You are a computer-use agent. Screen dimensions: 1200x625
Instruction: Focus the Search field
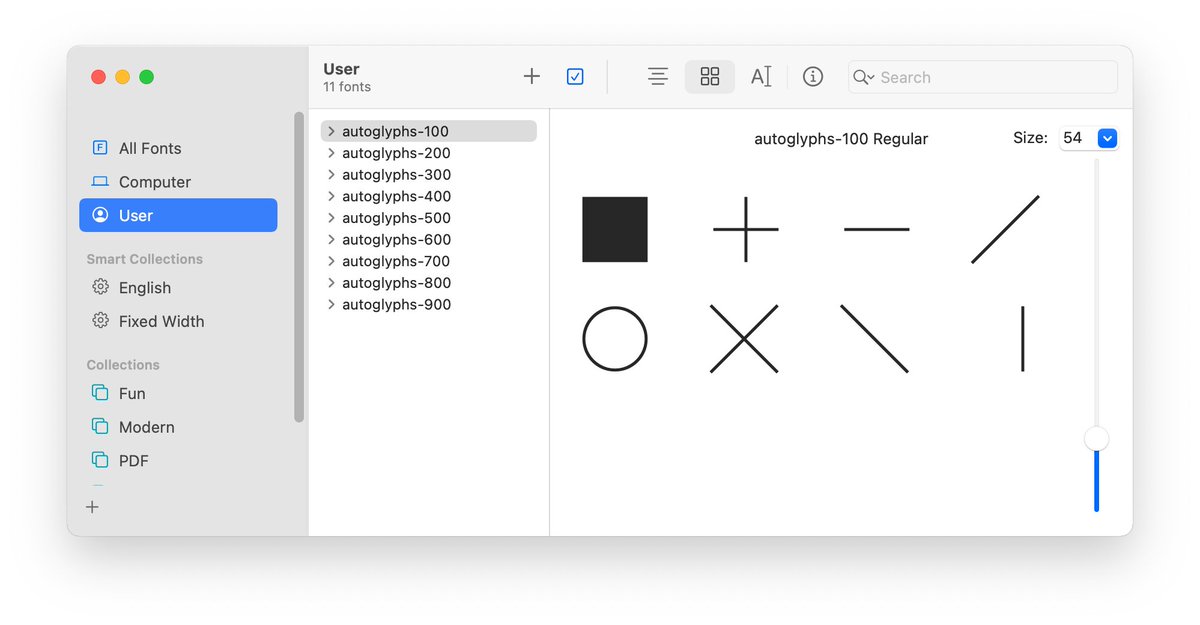click(x=983, y=77)
